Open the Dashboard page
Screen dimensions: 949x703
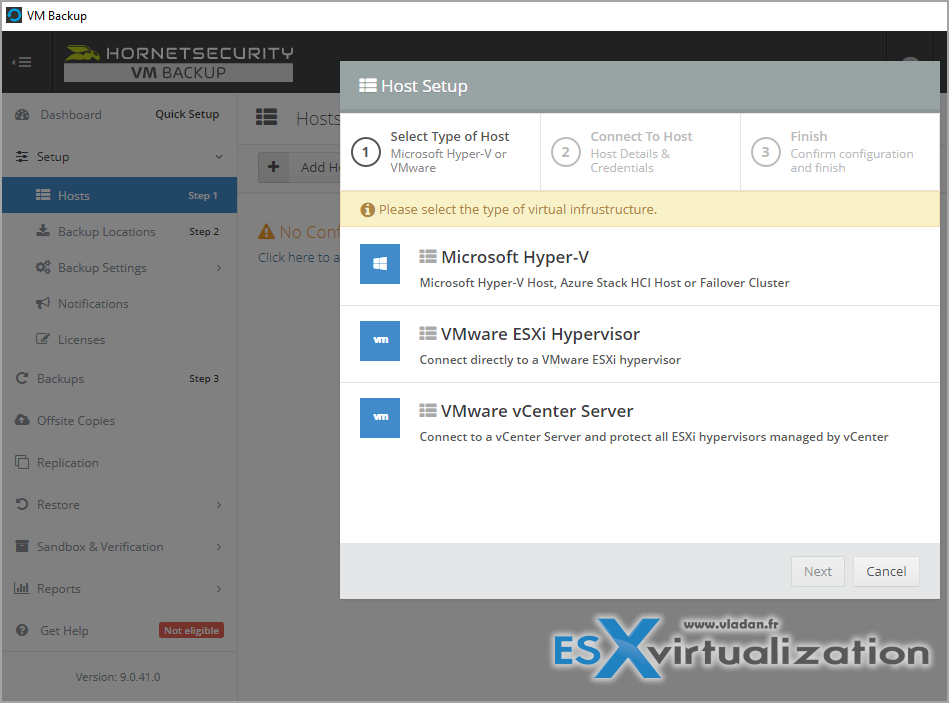pyautogui.click(x=71, y=115)
